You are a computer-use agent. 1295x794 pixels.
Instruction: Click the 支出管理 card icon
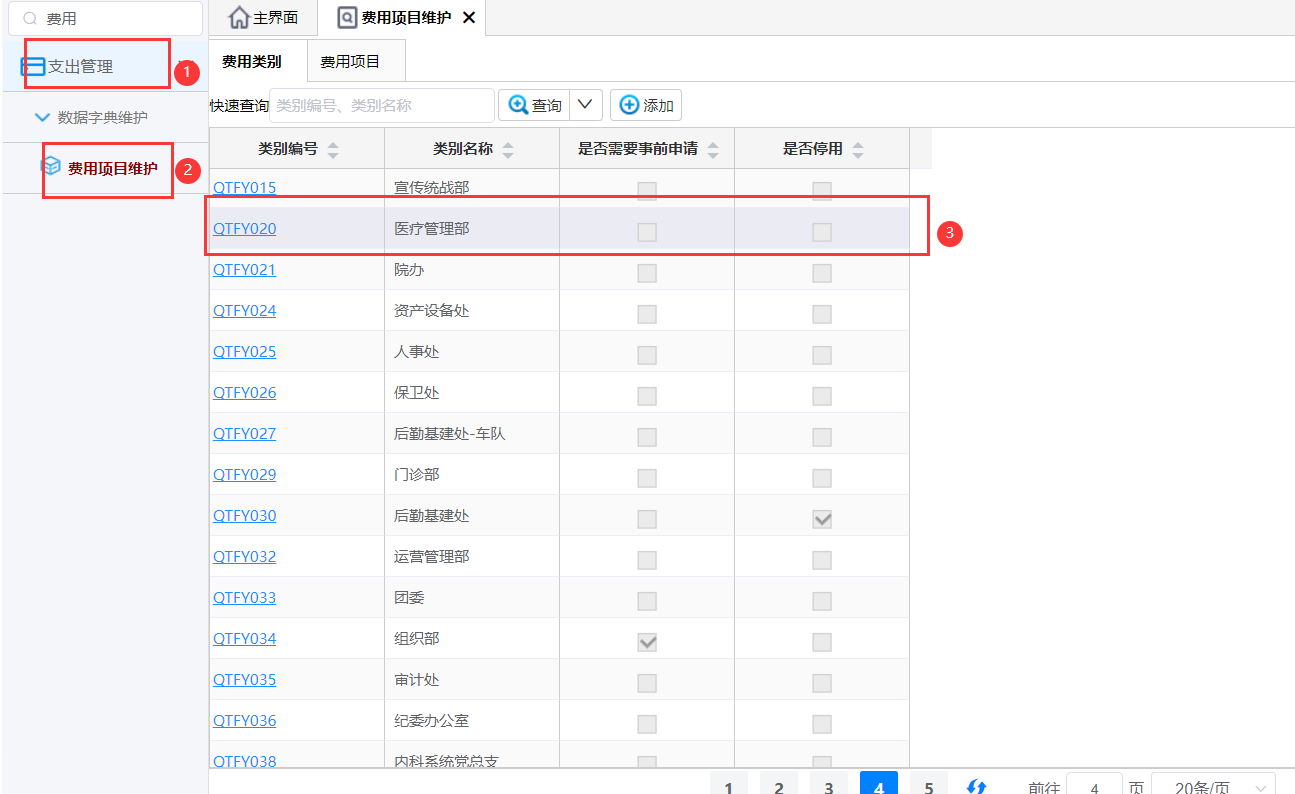(33, 67)
